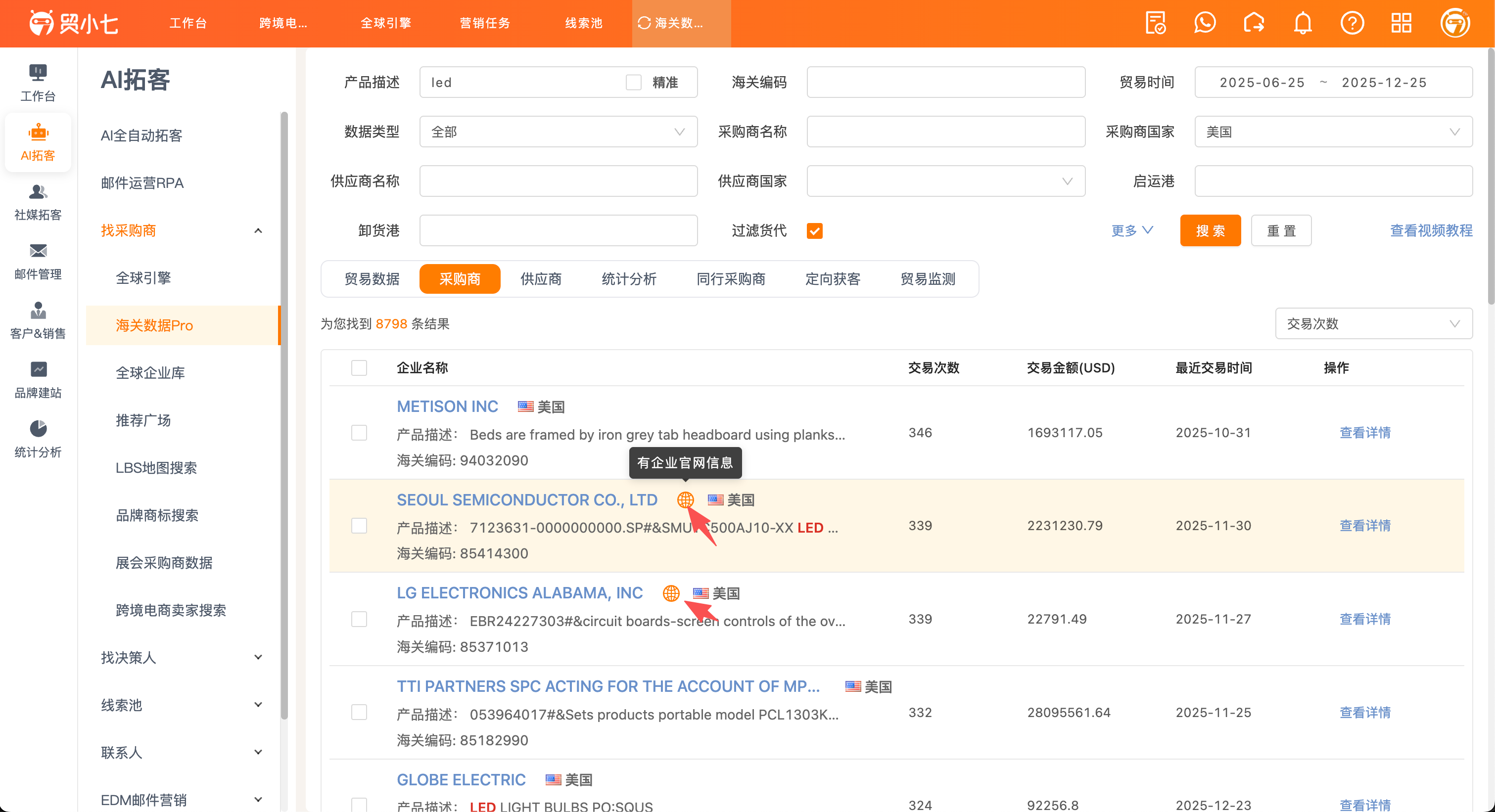Open 邮件管理 in the left sidebar
The width and height of the screenshot is (1495, 812).
(x=38, y=261)
